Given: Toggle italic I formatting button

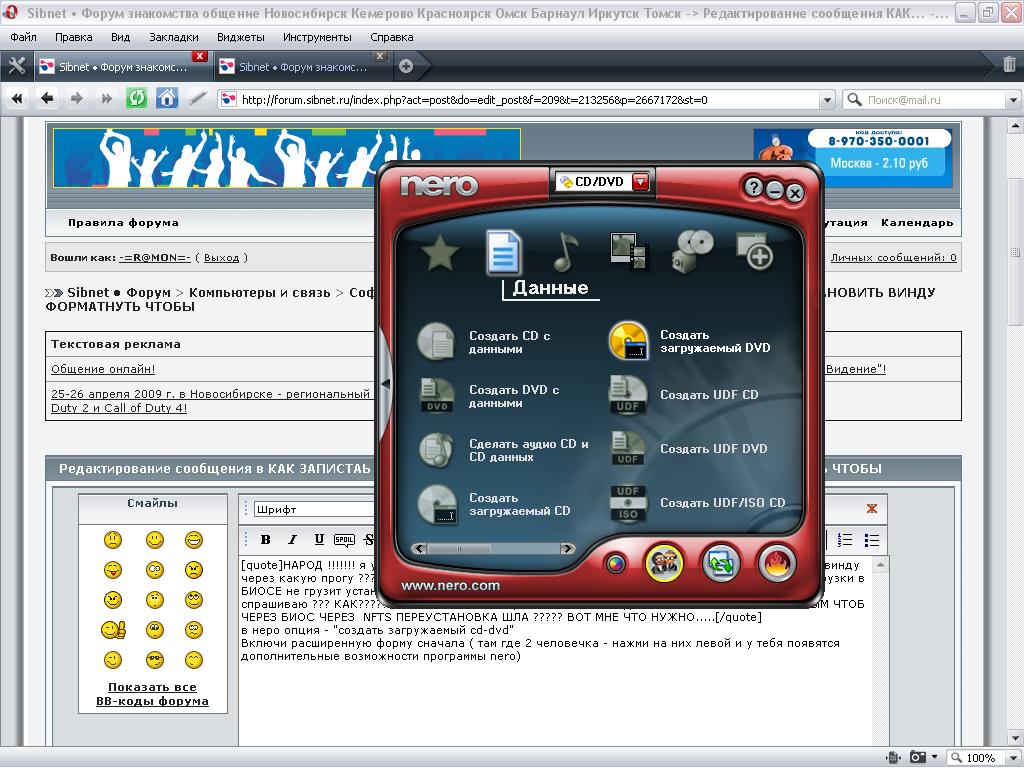Looking at the screenshot, I should 292,539.
